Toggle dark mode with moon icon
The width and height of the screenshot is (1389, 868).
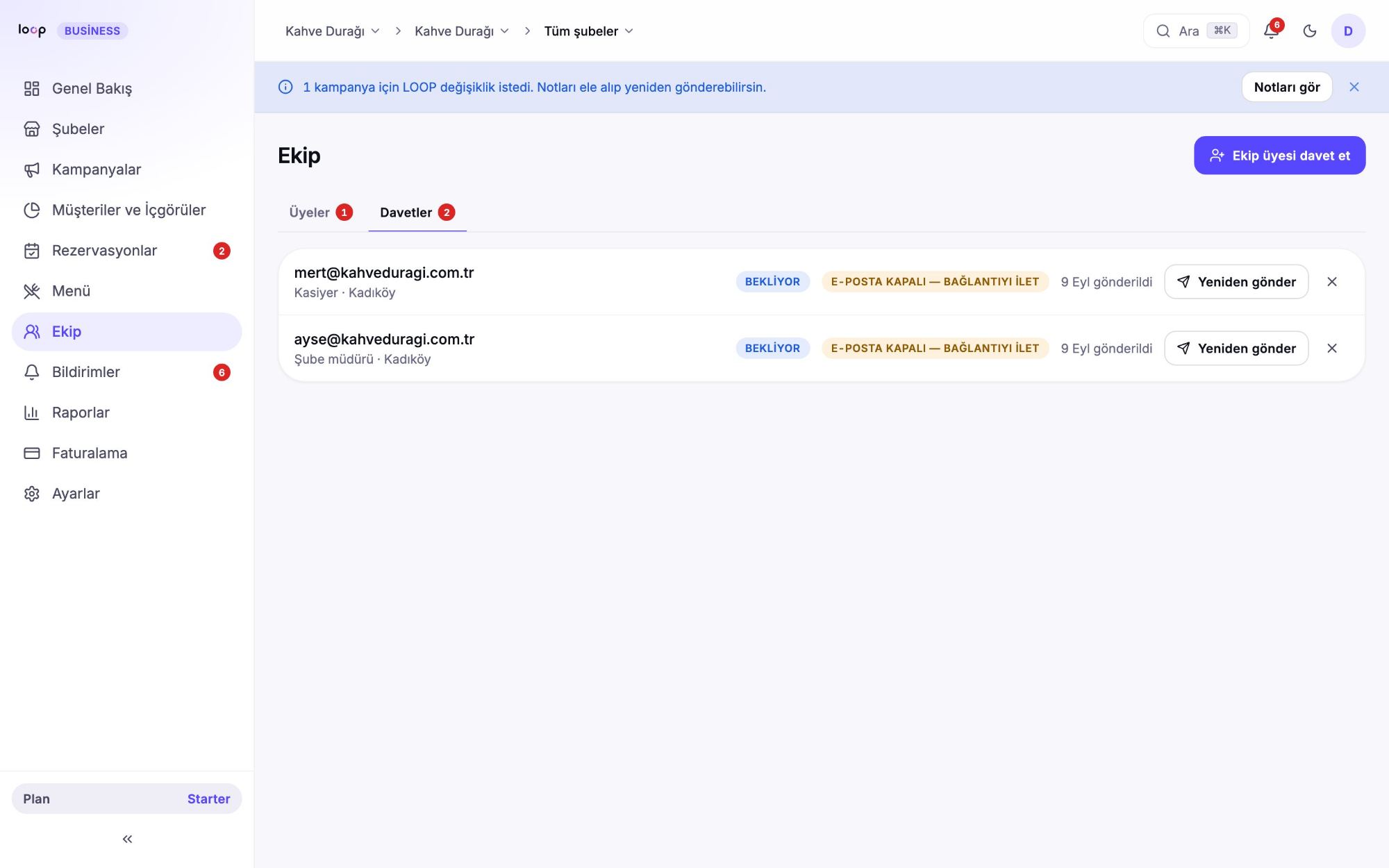(1310, 31)
